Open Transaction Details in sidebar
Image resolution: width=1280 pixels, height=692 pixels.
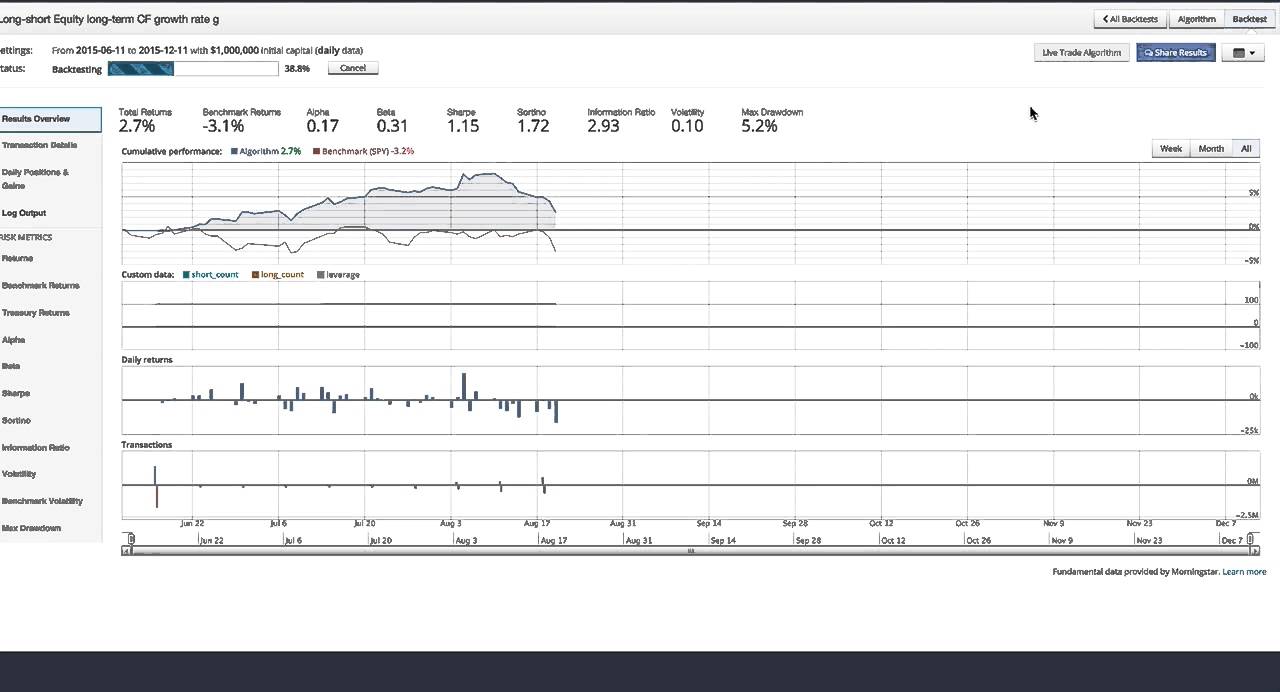coord(39,145)
